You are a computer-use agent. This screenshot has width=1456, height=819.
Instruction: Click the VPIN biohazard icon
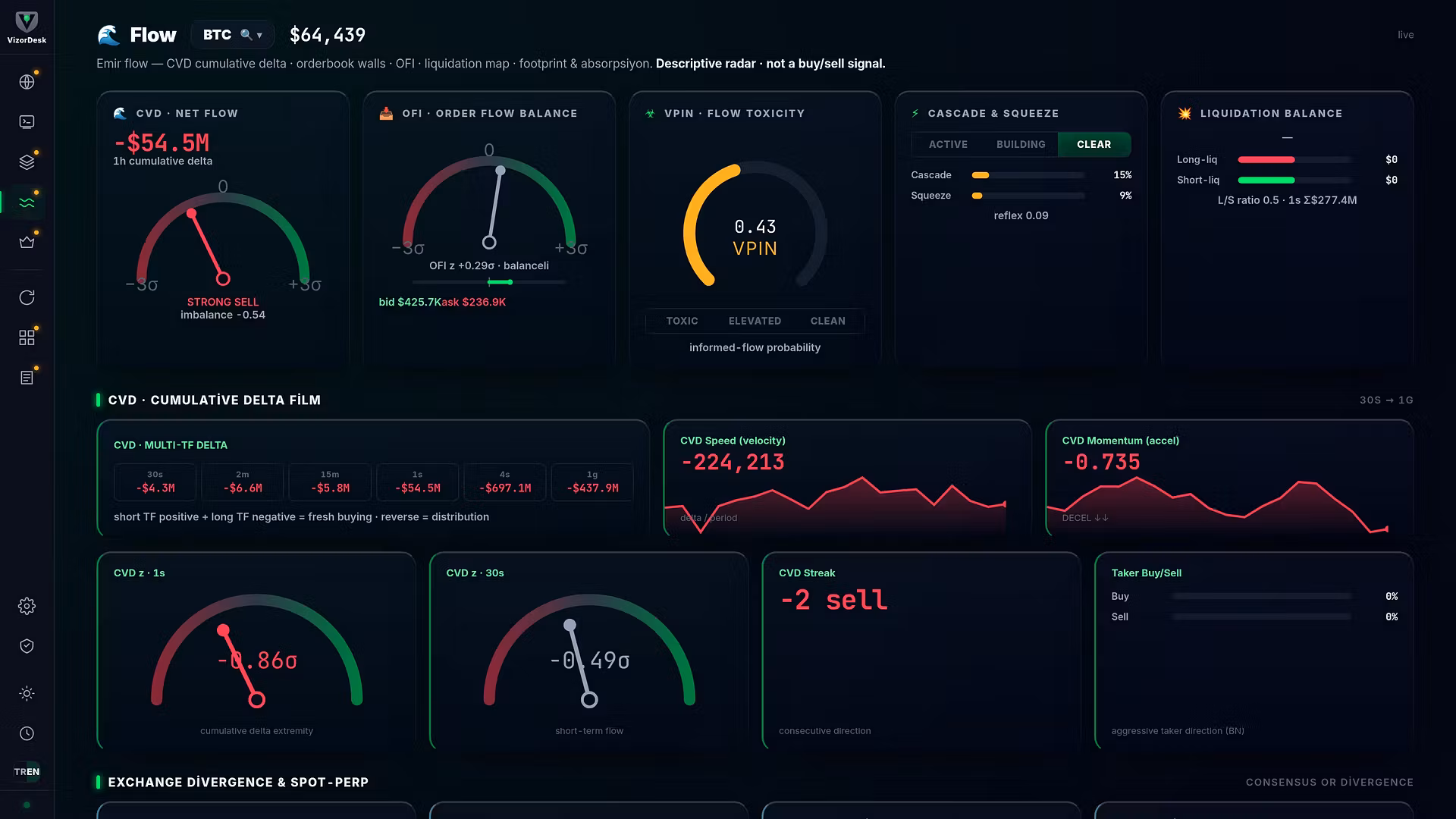650,113
